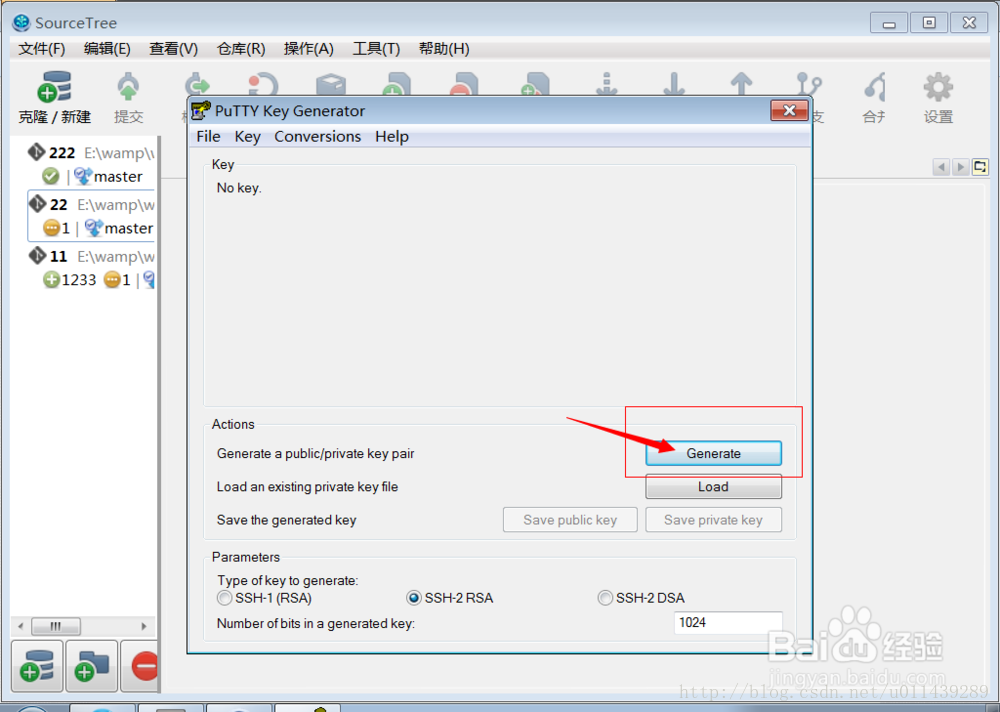
Task: Open SourceTree 工具(T) menu
Action: click(376, 49)
